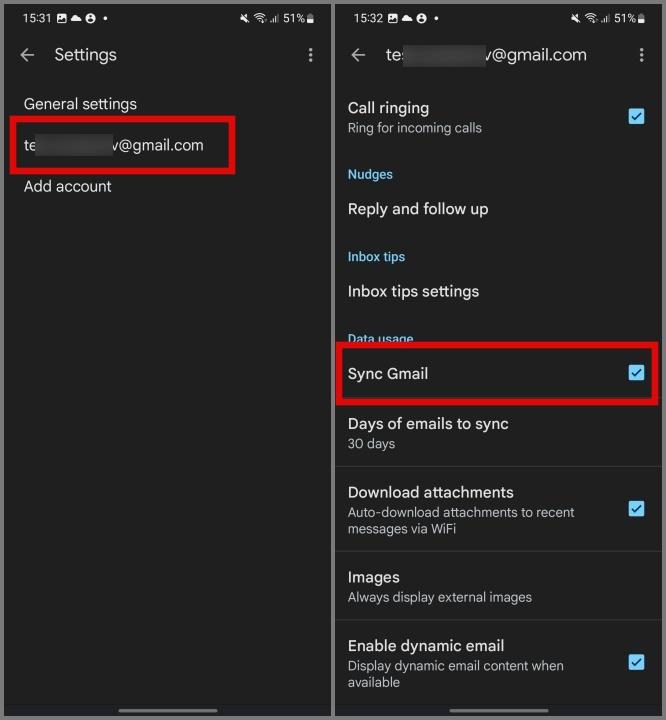The height and width of the screenshot is (720, 666).
Task: Open Images display setting
Action: coord(498,586)
